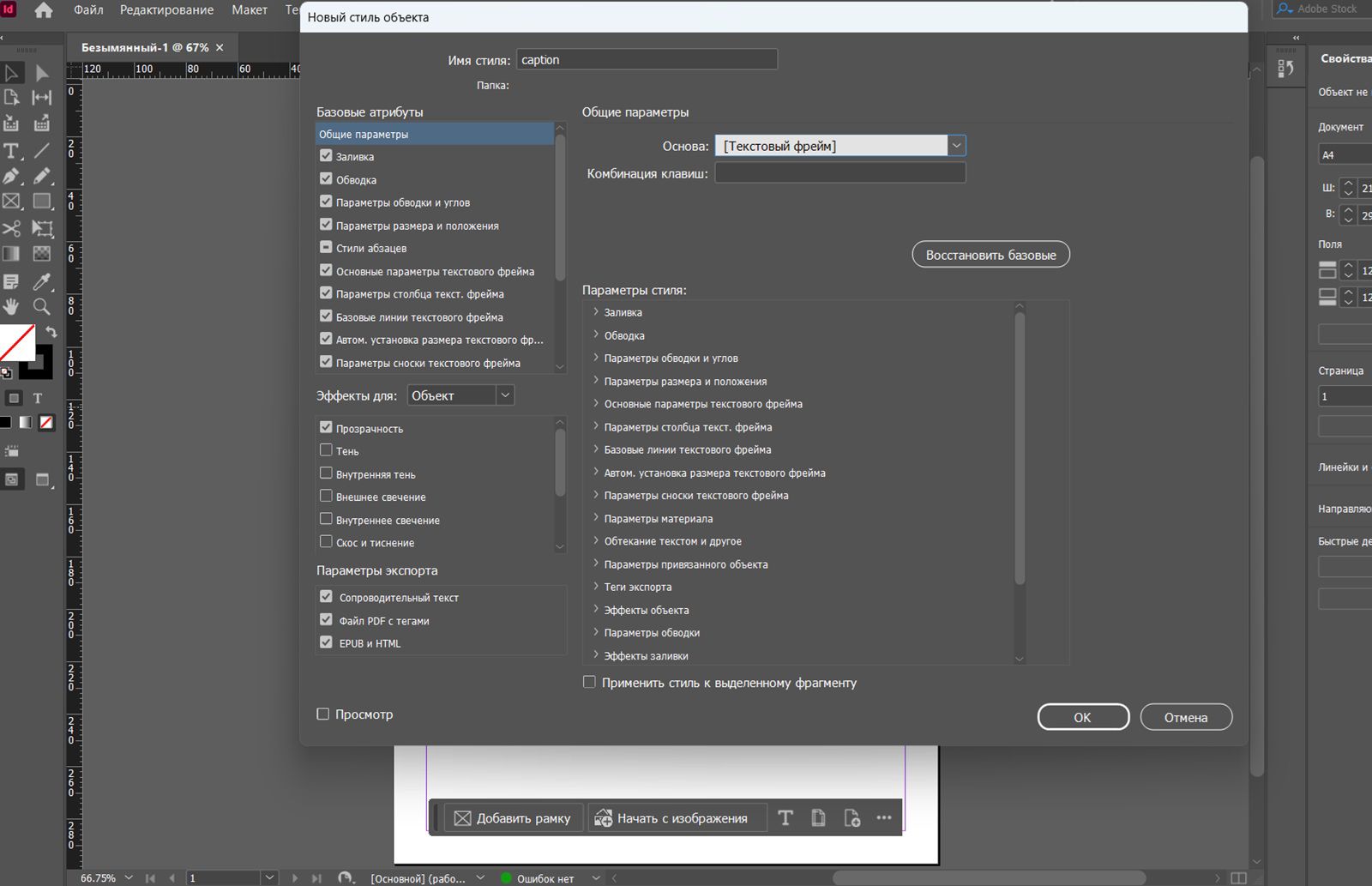Select the Pen tool
Viewport: 1372px width, 886px height.
(x=12, y=177)
